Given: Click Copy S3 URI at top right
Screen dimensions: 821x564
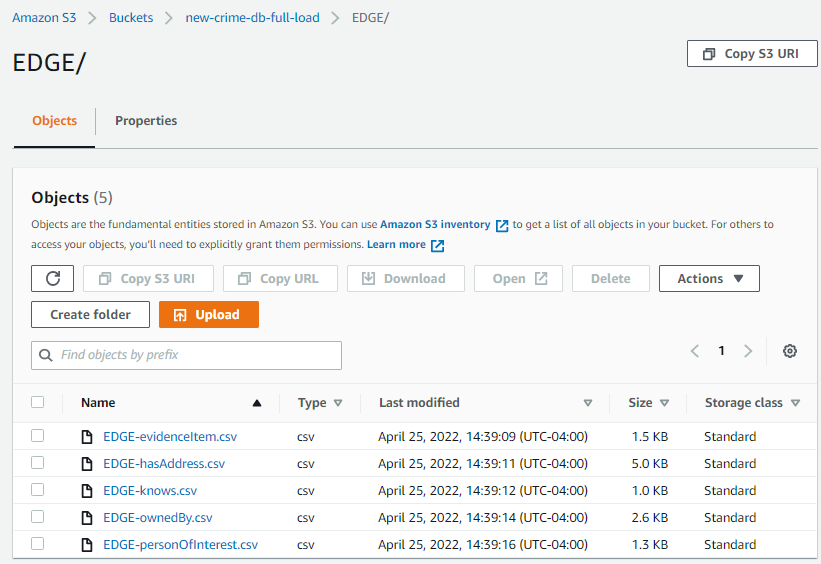Looking at the screenshot, I should coord(752,54).
